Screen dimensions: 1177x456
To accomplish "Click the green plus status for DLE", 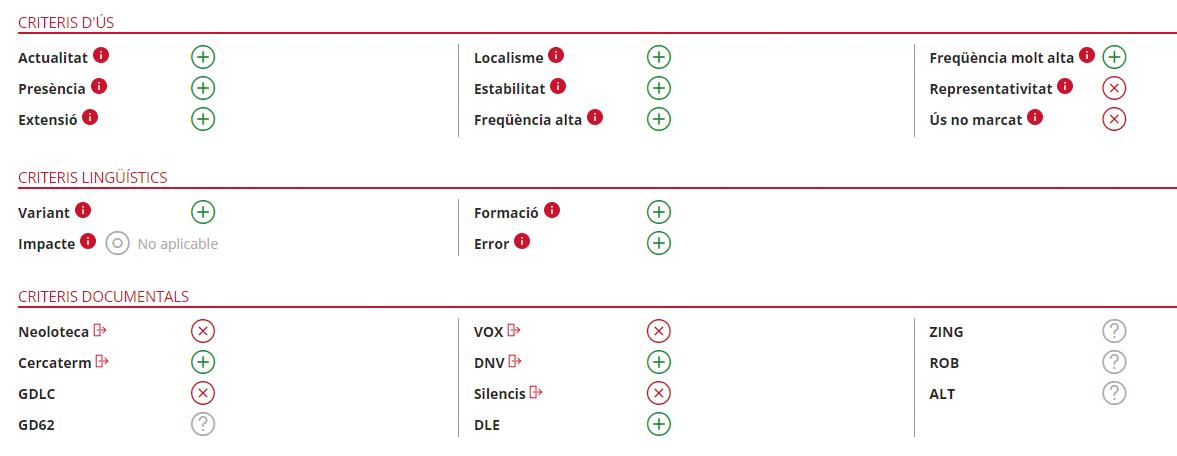I will point(658,424).
